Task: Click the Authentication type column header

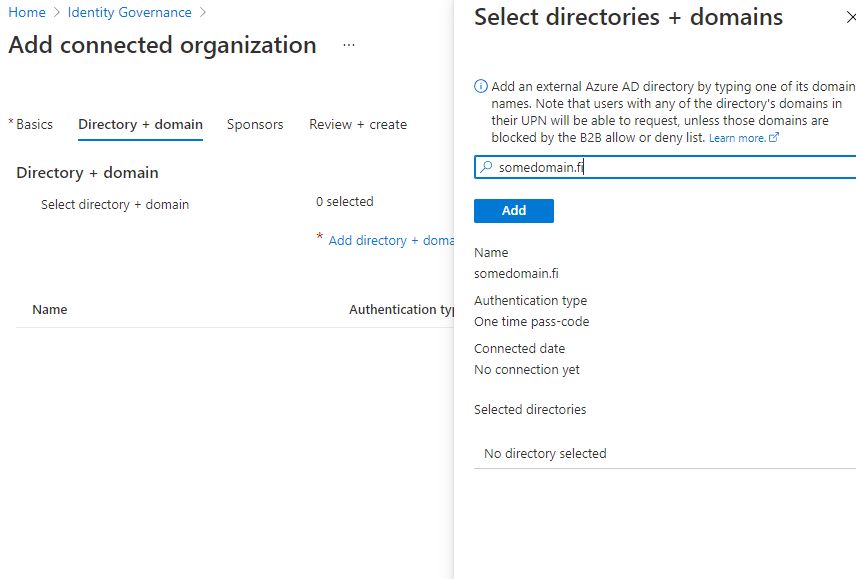Action: click(x=401, y=310)
